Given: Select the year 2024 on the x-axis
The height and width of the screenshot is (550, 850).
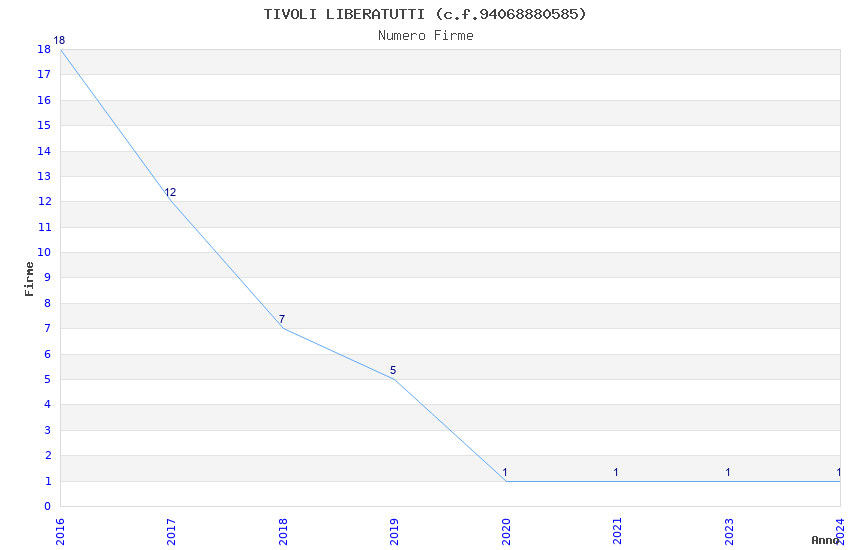Looking at the screenshot, I should point(840,531).
